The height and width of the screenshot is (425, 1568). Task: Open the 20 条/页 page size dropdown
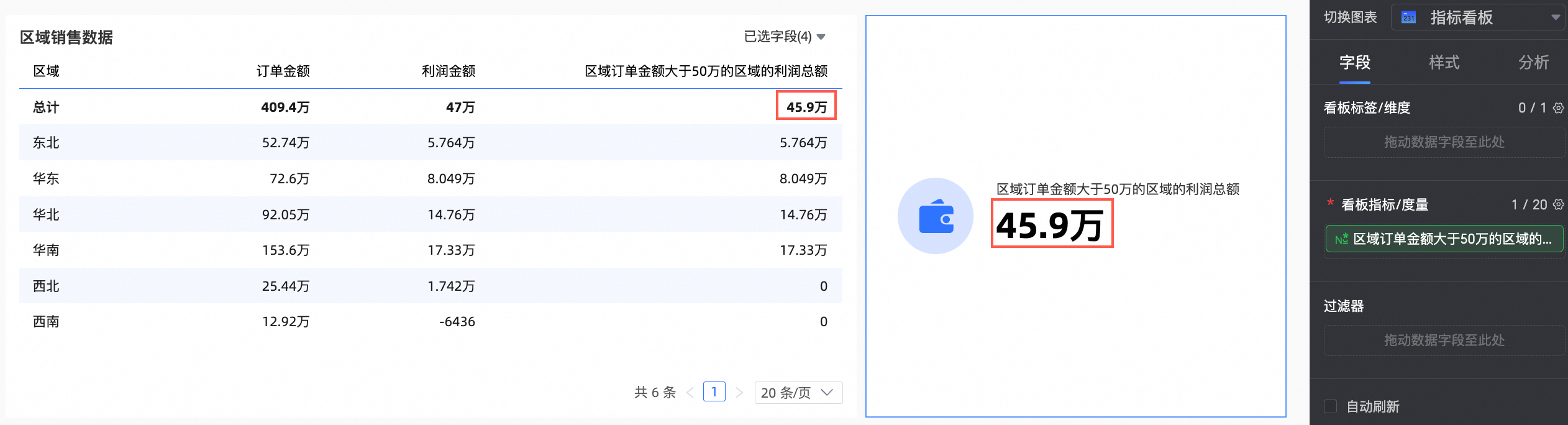(798, 393)
